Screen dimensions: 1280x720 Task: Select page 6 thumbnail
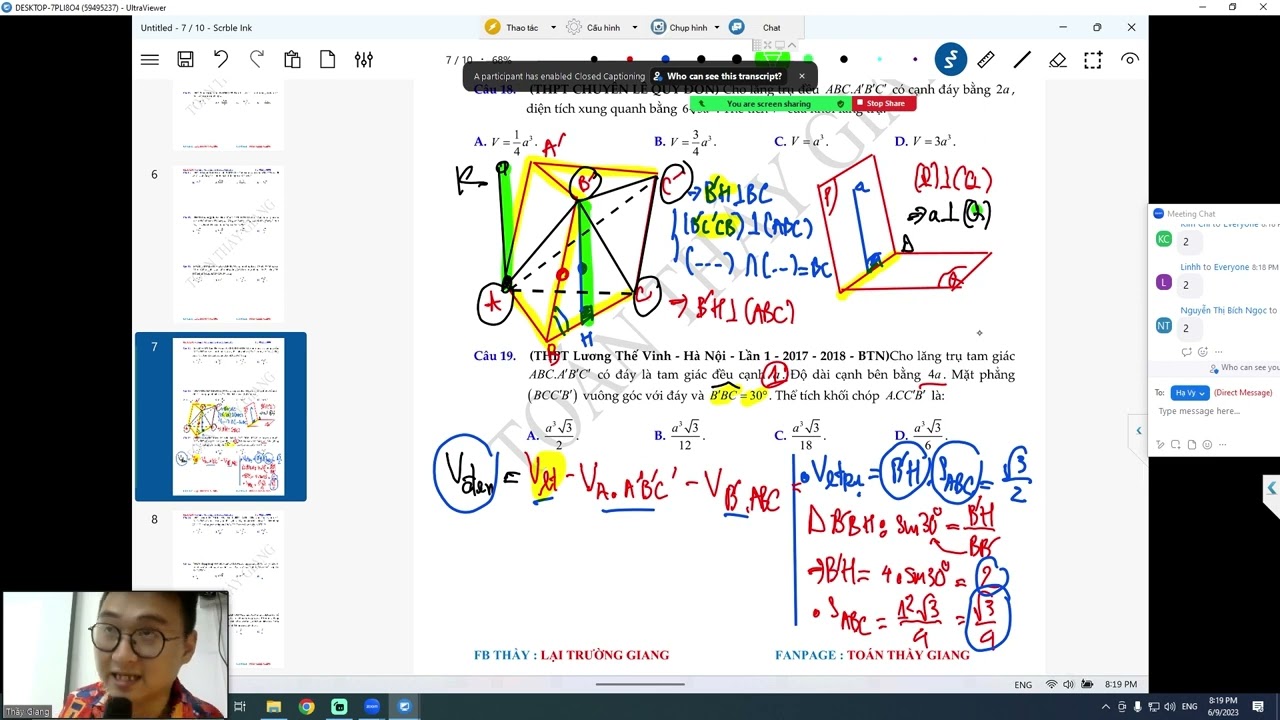coord(228,246)
